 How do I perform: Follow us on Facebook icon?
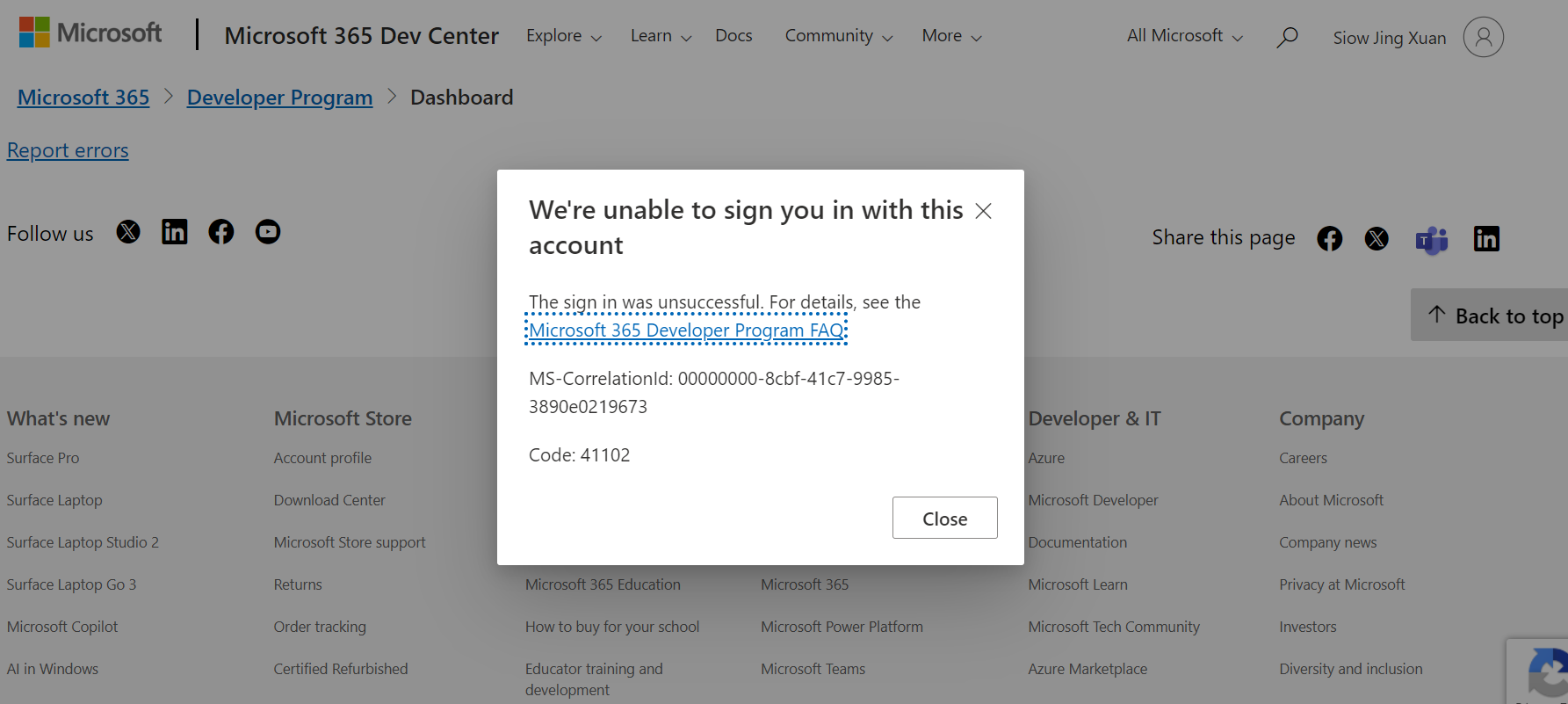[221, 232]
